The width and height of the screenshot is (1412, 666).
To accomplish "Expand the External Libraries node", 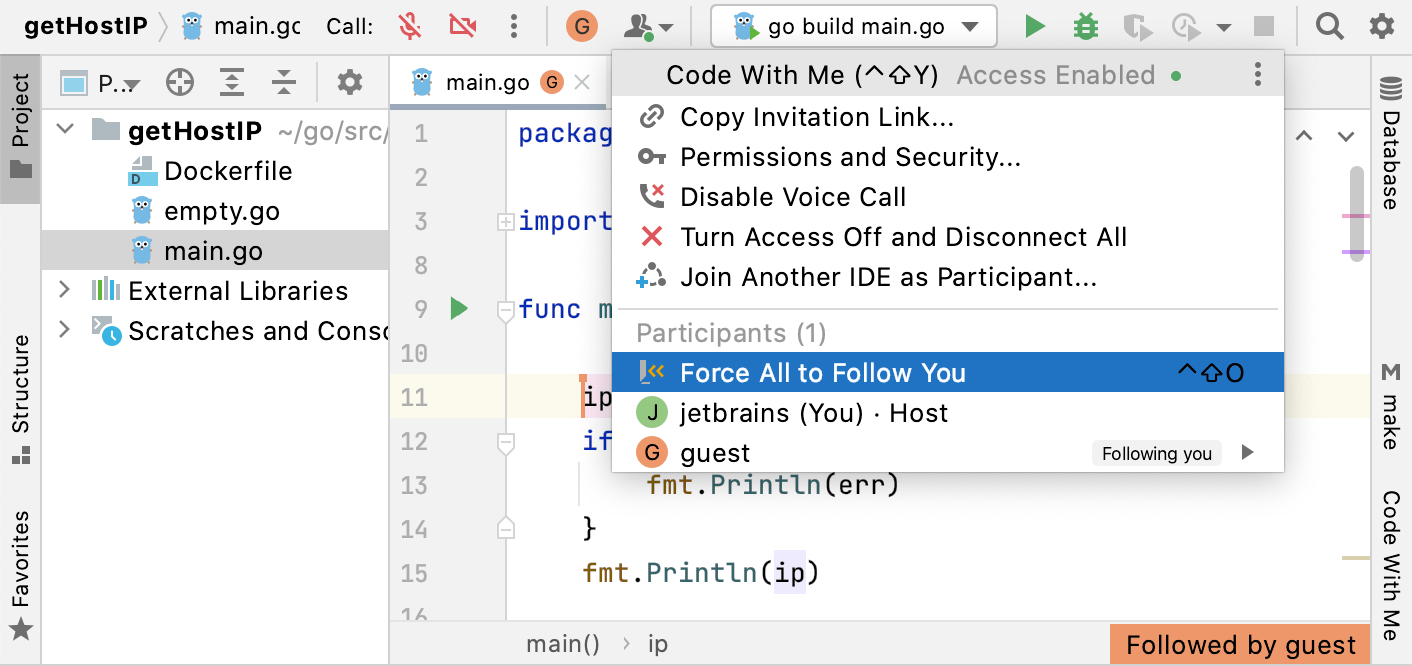I will [x=65, y=291].
